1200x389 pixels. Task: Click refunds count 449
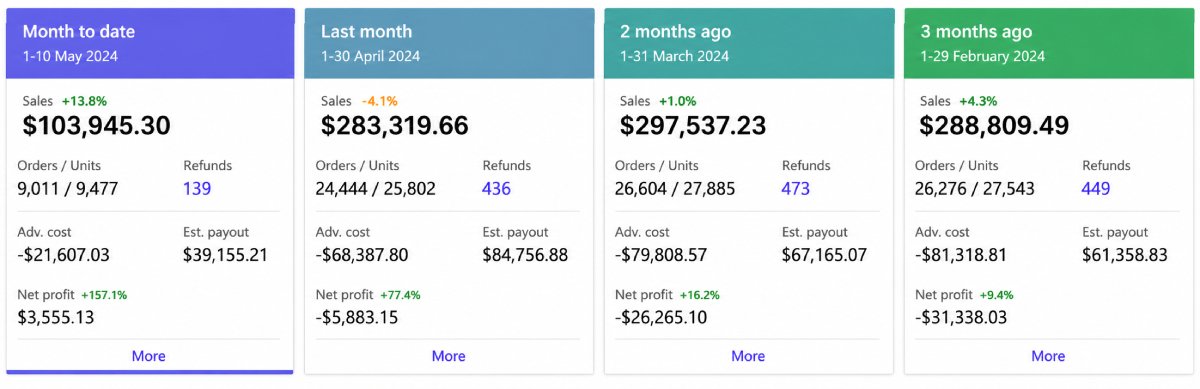[1096, 188]
